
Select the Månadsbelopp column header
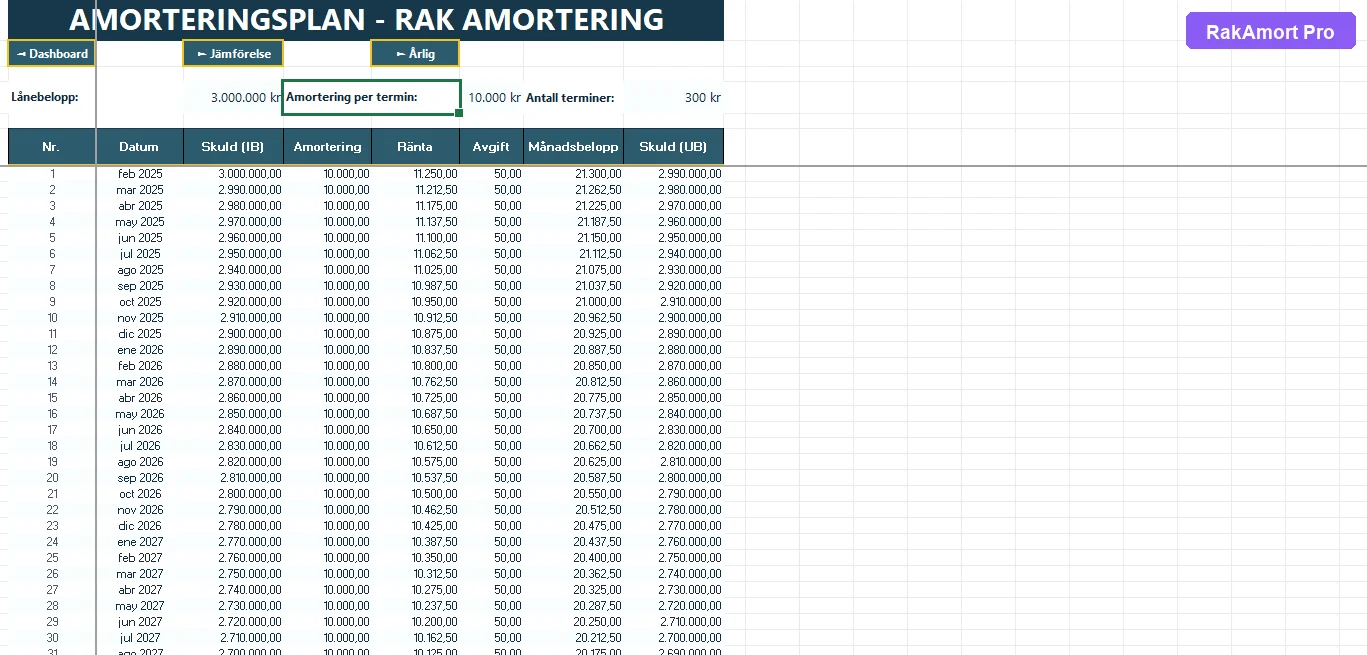(x=573, y=146)
